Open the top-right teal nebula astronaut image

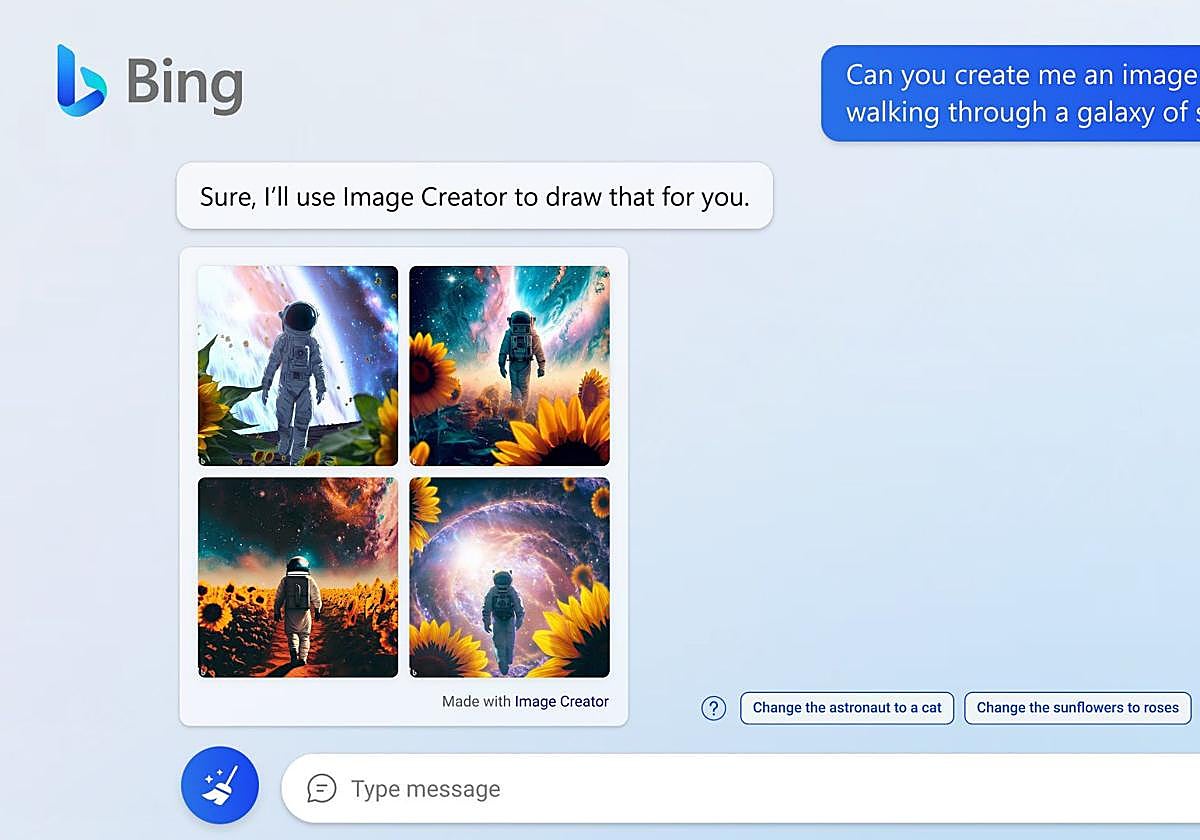(x=509, y=365)
